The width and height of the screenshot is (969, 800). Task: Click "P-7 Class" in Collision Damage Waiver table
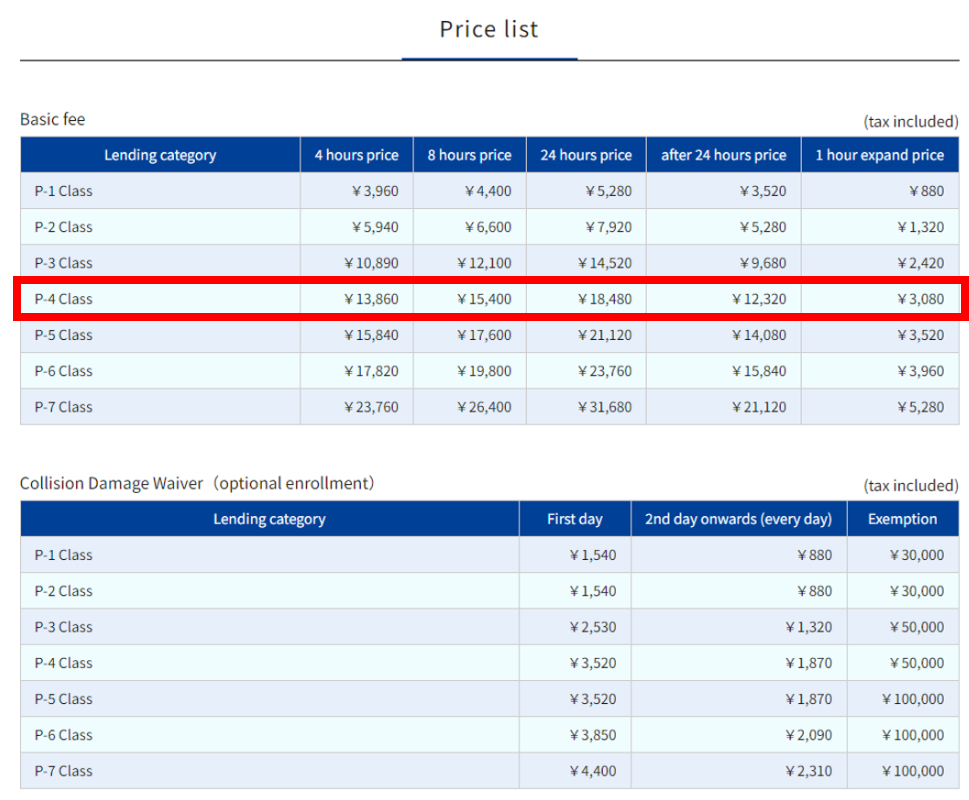pos(64,771)
